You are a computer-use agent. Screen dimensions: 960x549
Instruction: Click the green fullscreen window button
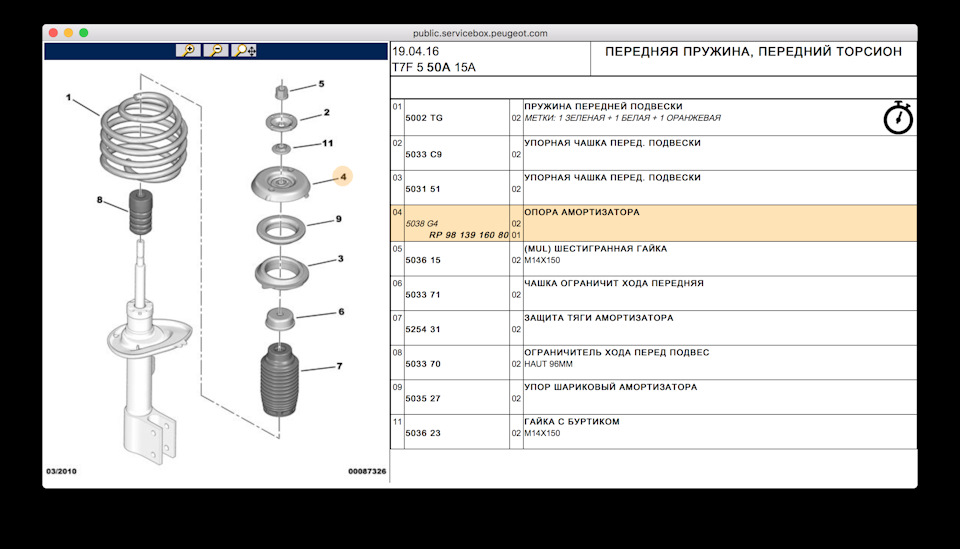[x=84, y=33]
